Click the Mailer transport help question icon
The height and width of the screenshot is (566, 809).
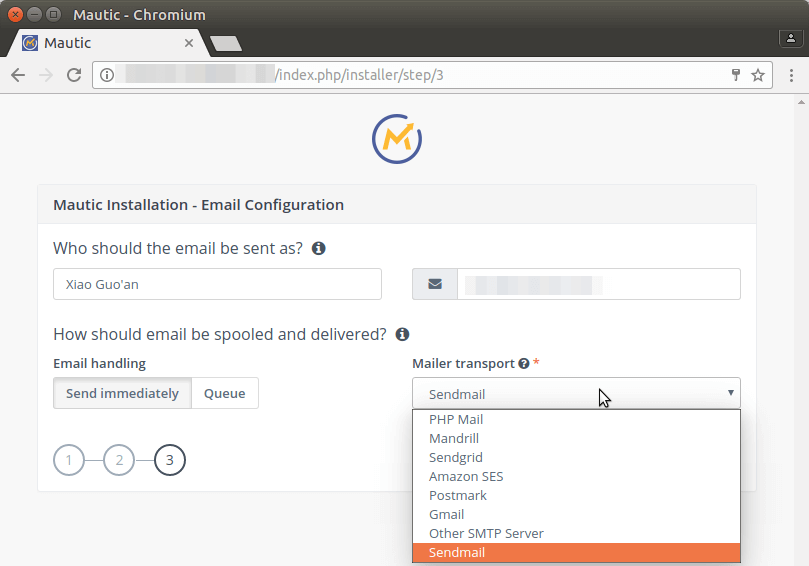[x=523, y=364]
